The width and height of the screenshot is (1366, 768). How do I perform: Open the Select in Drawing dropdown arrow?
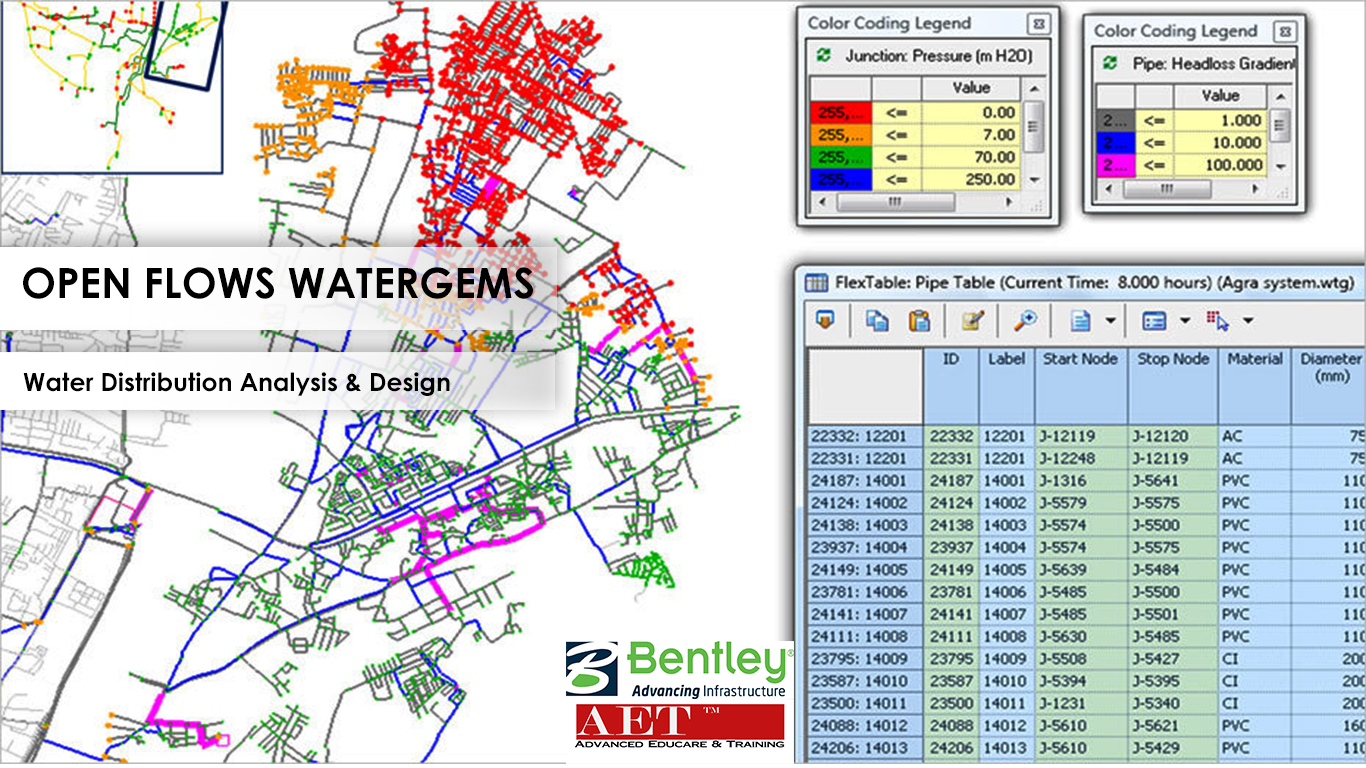[1248, 322]
